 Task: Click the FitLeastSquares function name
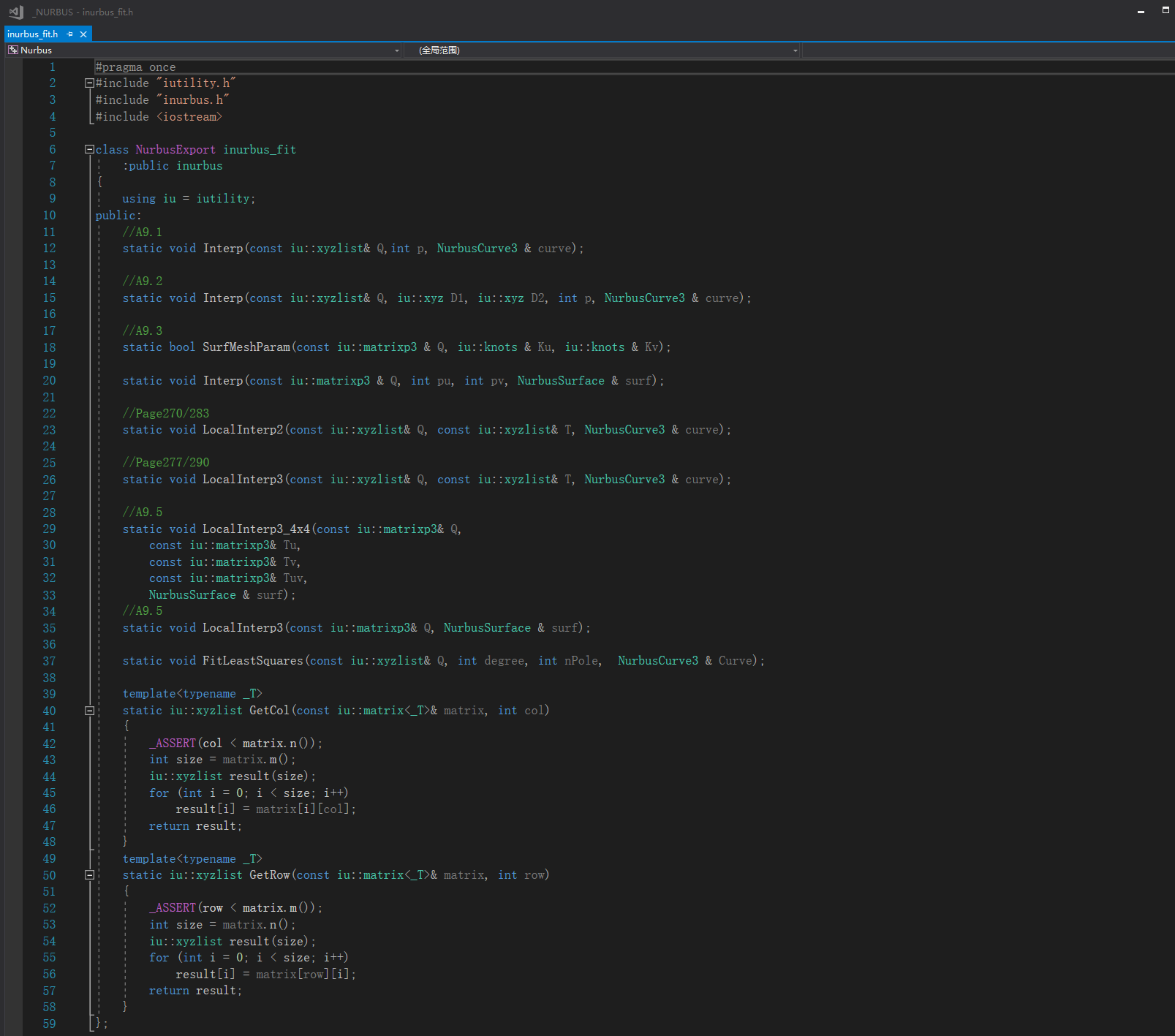click(253, 661)
